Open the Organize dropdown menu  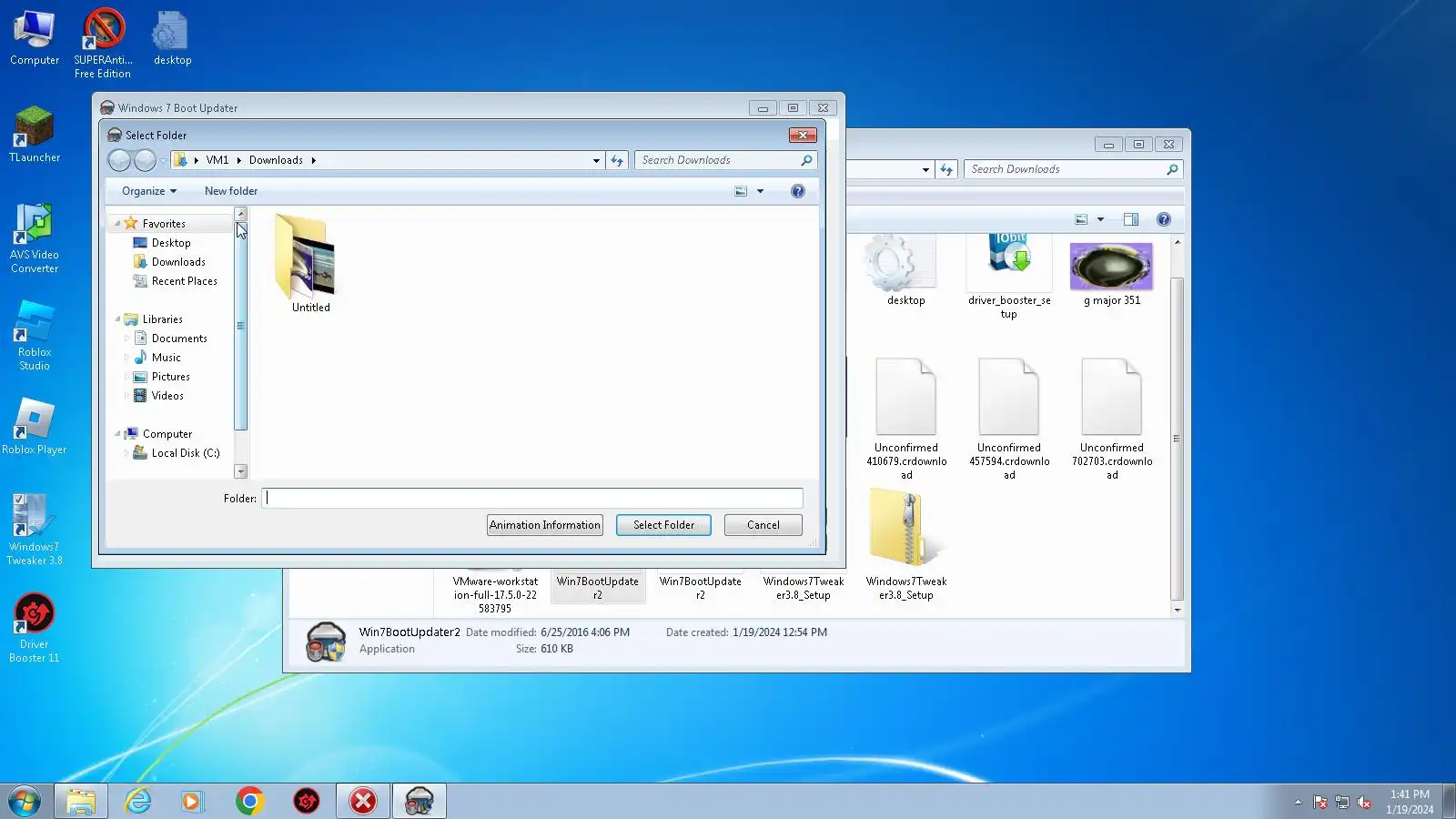point(149,191)
